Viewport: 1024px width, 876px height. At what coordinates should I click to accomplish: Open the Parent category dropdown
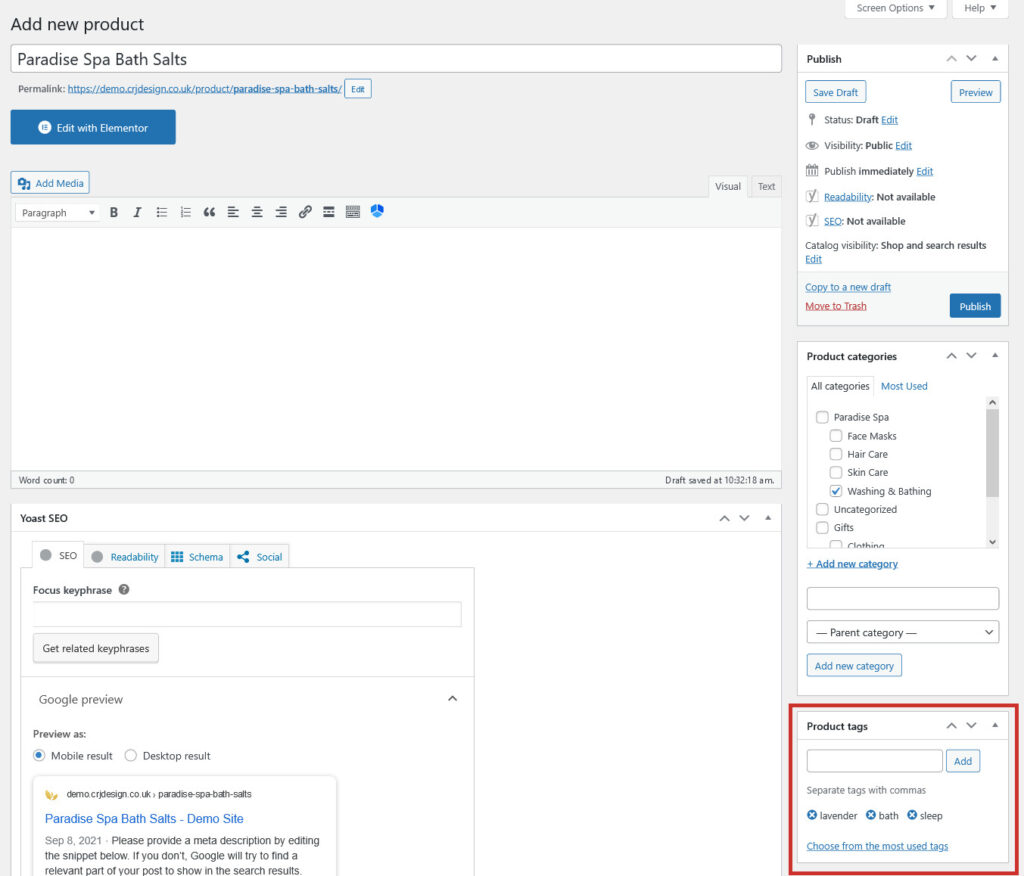903,632
